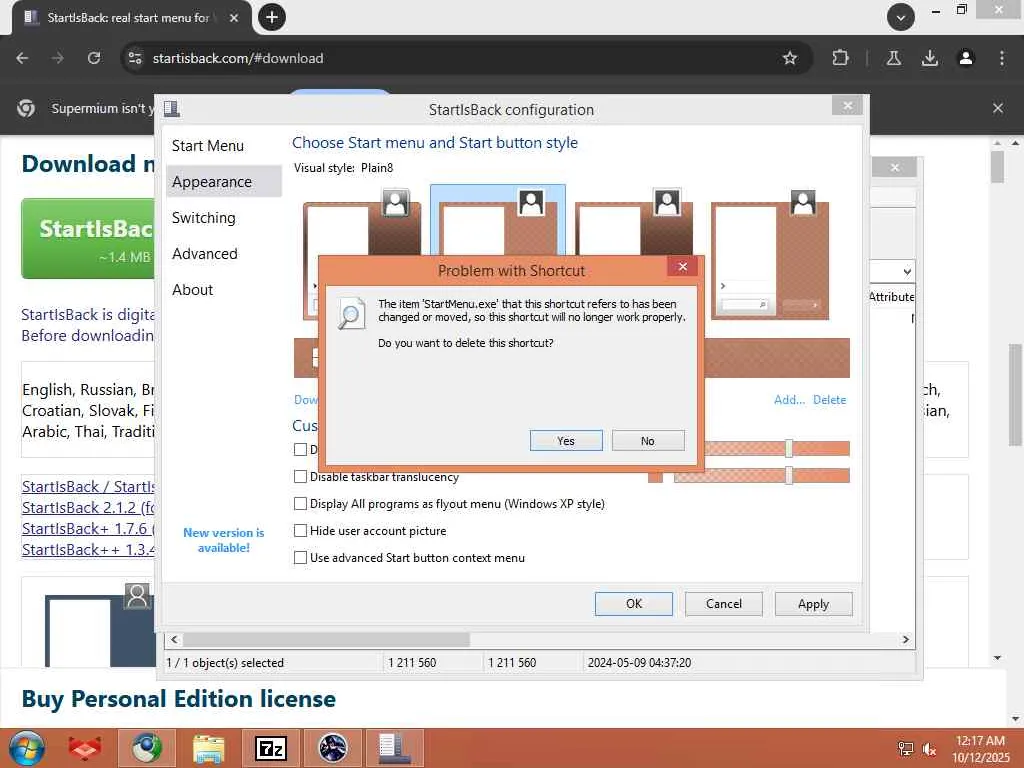Check Hide user account picture
This screenshot has height=768, width=1024.
300,530
